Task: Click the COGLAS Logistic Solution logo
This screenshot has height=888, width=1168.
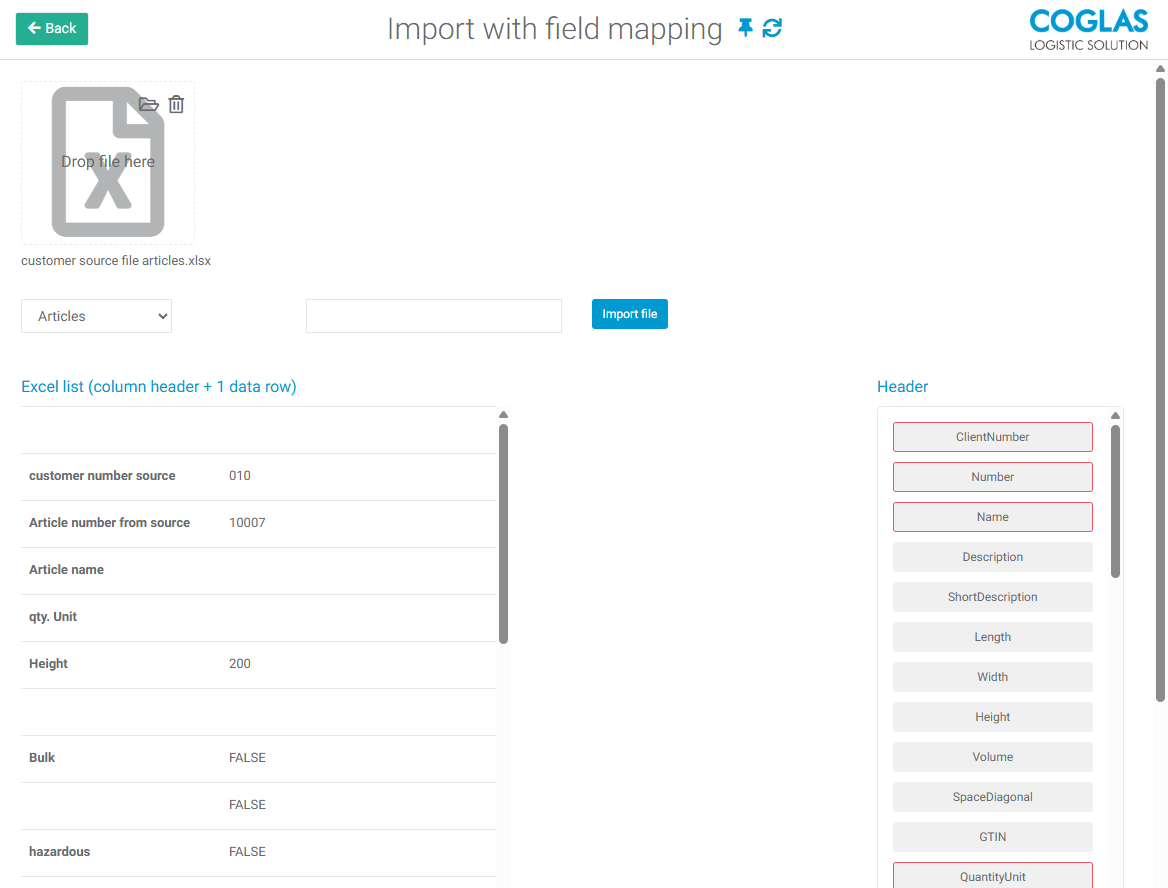Action: pos(1088,29)
